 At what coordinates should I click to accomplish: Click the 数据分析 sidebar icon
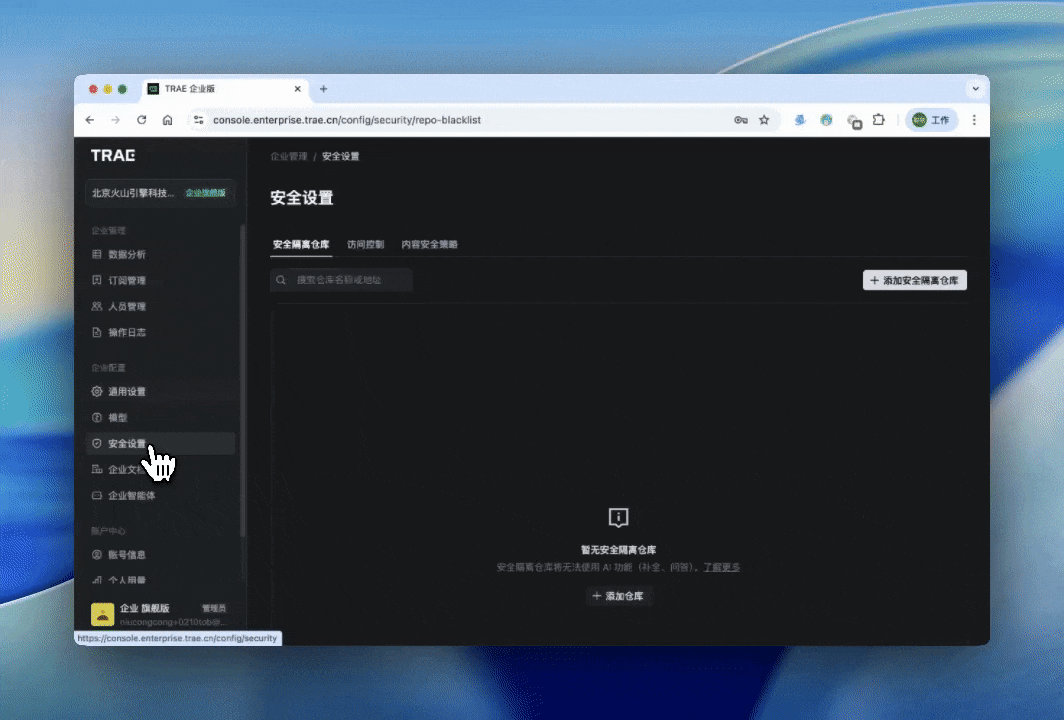click(97, 255)
